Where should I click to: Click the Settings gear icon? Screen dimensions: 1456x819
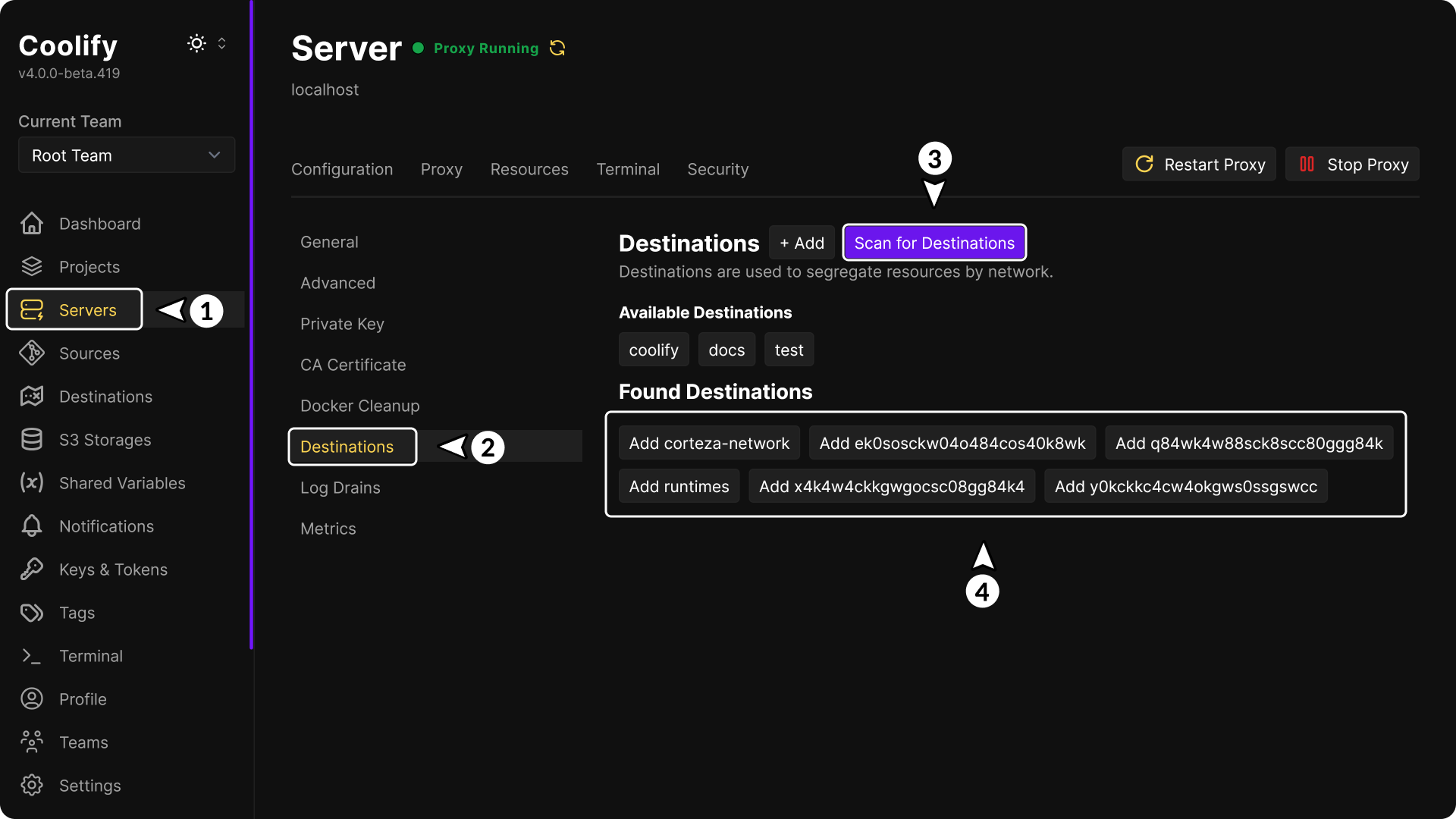[x=32, y=786]
